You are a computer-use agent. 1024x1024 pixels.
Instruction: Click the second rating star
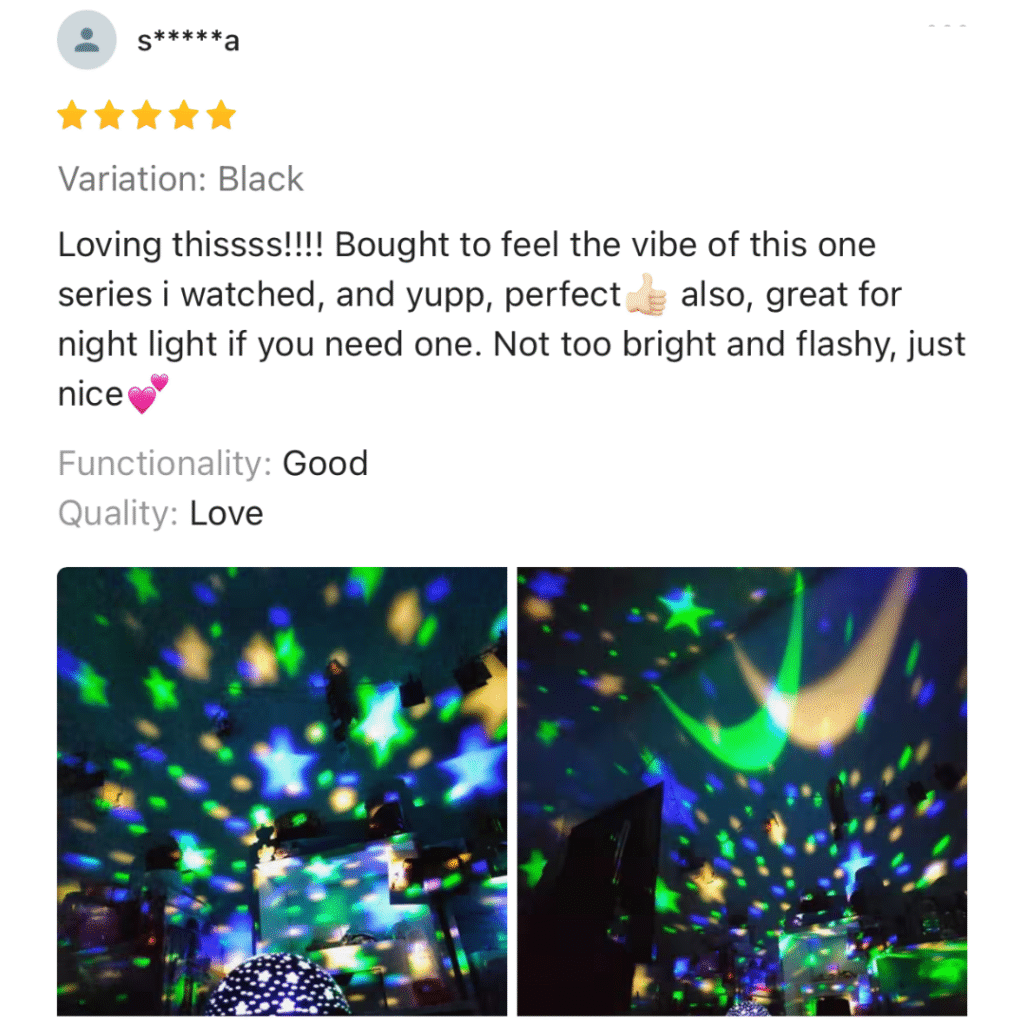coord(109,115)
